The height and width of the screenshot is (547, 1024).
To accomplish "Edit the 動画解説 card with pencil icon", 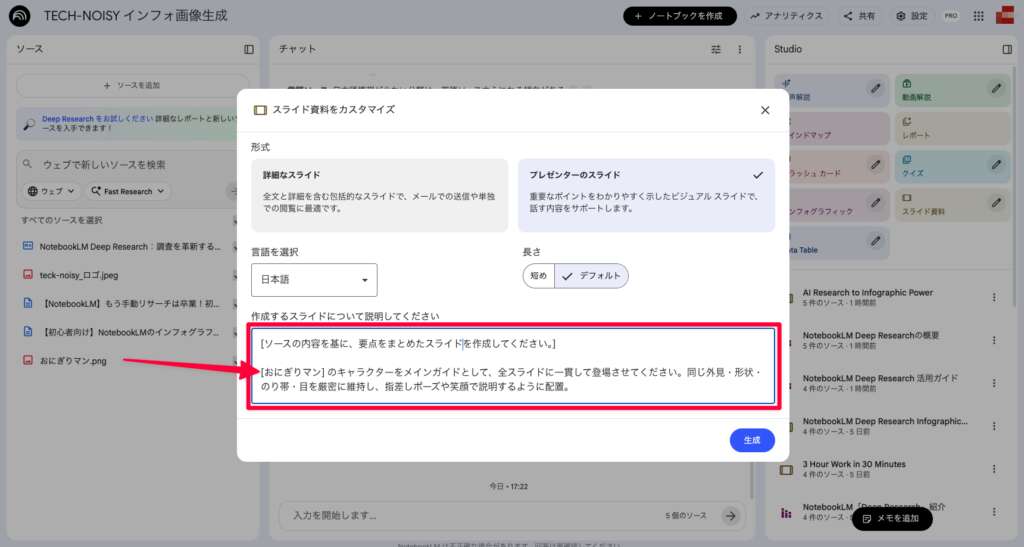I will 996,88.
